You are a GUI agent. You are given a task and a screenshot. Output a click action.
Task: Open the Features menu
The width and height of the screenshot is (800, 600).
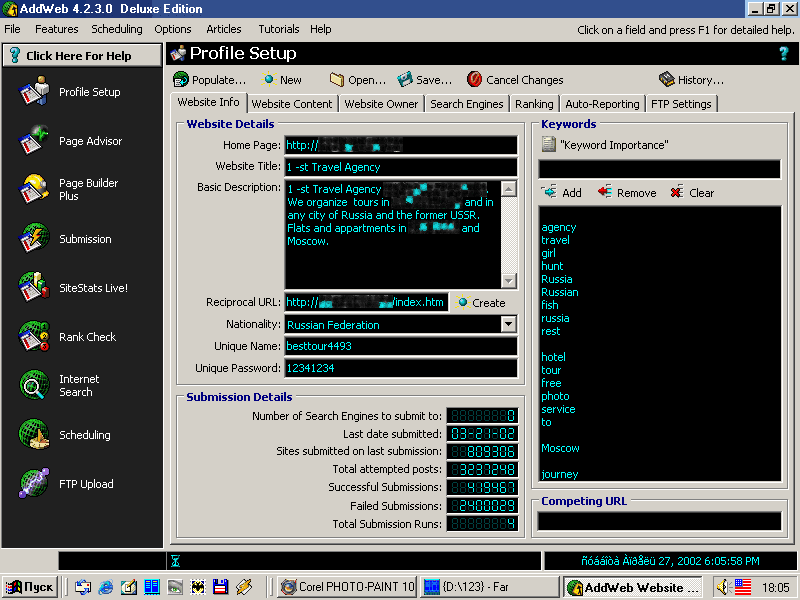pyautogui.click(x=57, y=29)
